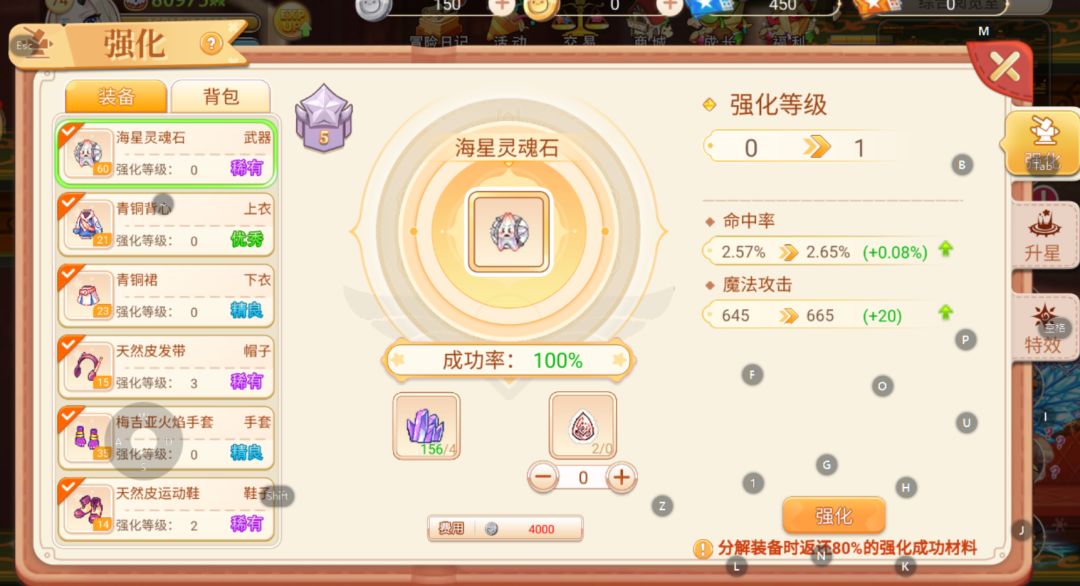Image resolution: width=1080 pixels, height=586 pixels.
Task: Close the 强化 window with X
Action: click(1004, 67)
